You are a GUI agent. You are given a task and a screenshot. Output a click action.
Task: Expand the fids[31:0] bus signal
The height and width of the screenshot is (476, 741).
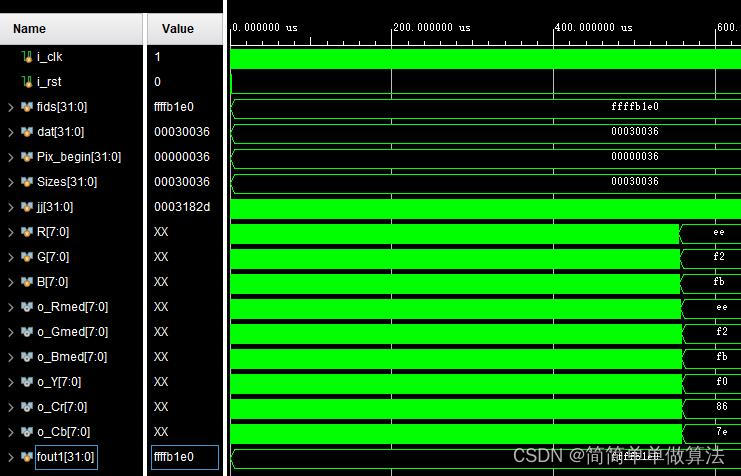(10, 107)
